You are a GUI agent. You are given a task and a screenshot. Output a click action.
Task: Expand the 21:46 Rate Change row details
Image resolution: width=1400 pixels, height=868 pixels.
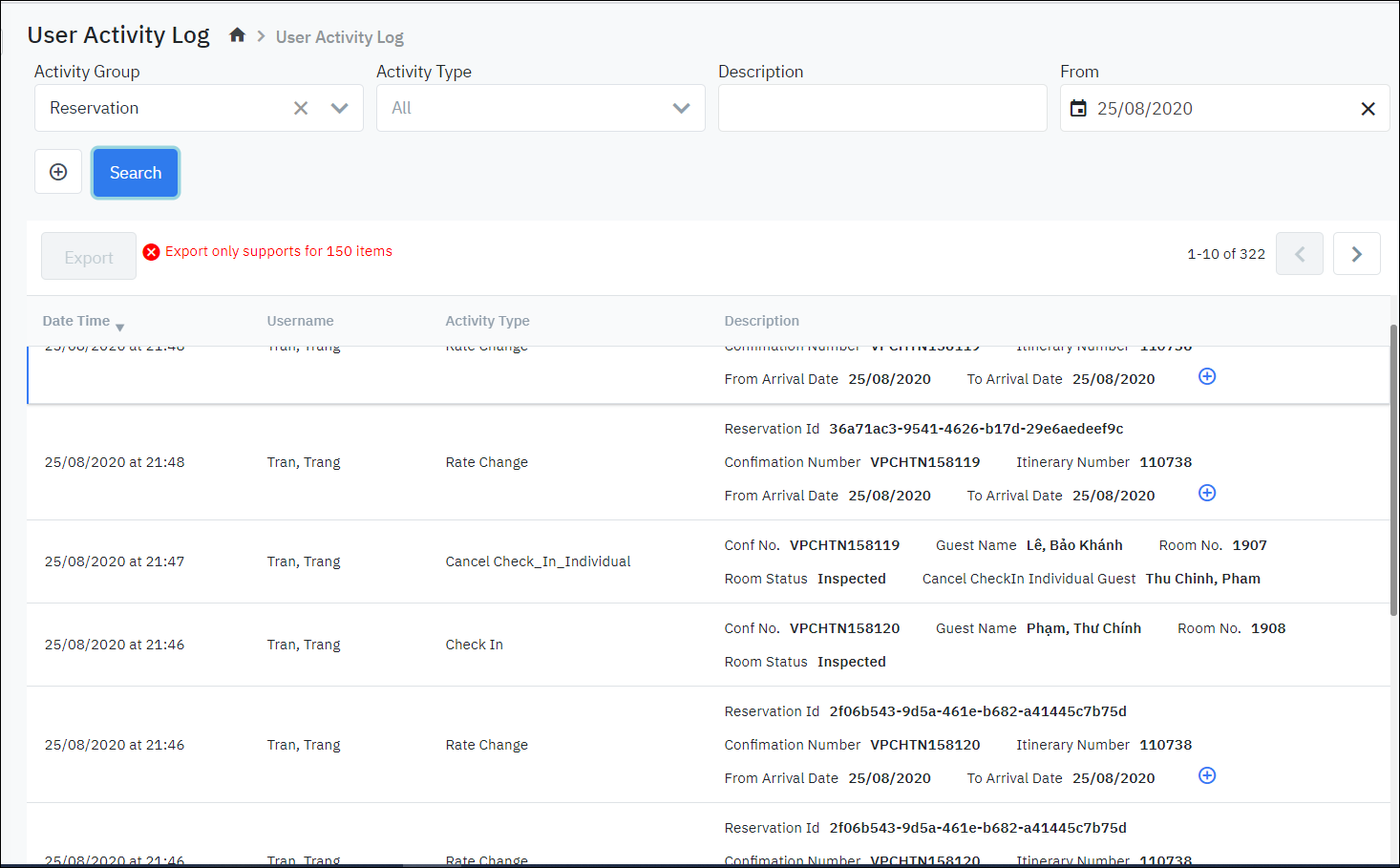tap(1206, 775)
